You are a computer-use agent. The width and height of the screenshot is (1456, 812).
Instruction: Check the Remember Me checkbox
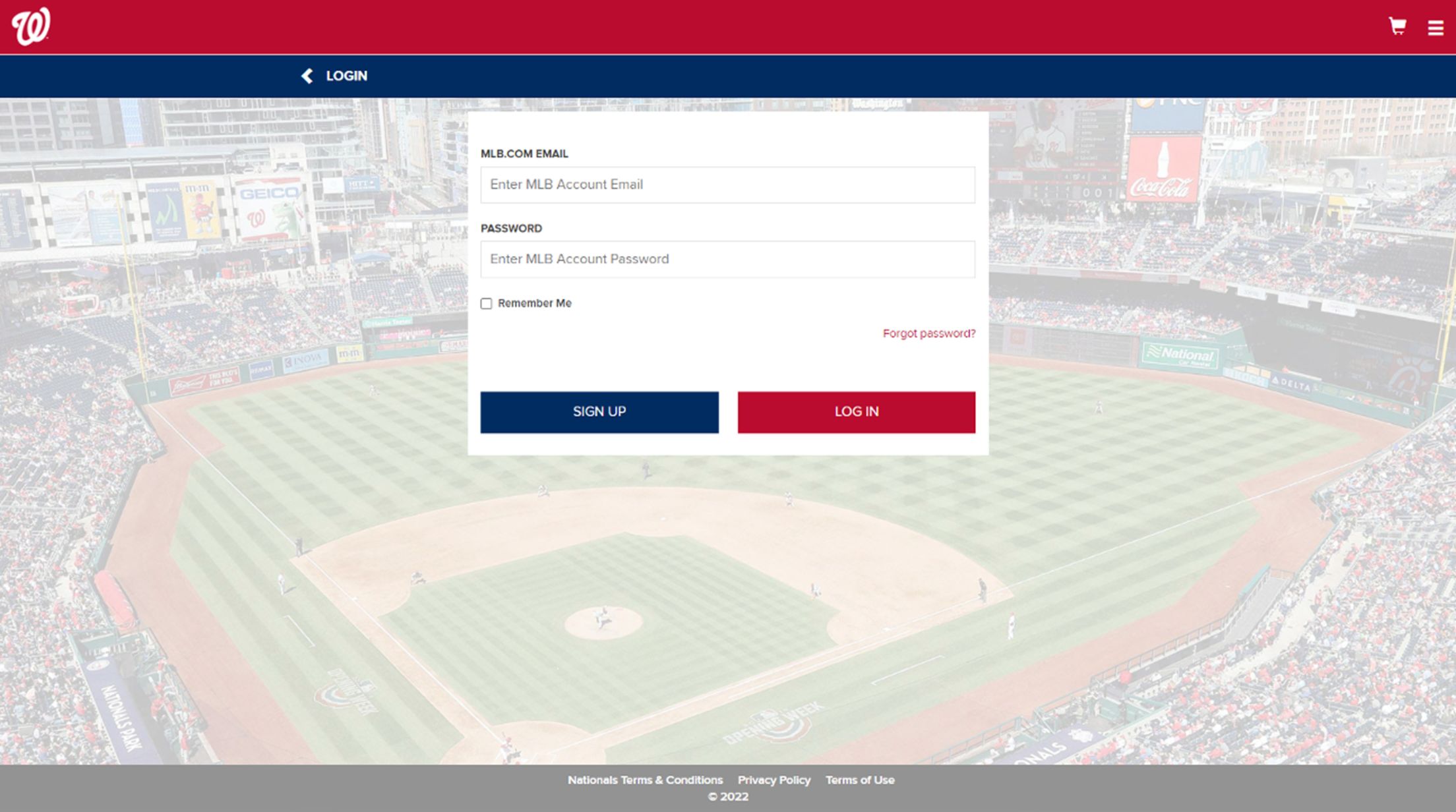pyautogui.click(x=487, y=303)
